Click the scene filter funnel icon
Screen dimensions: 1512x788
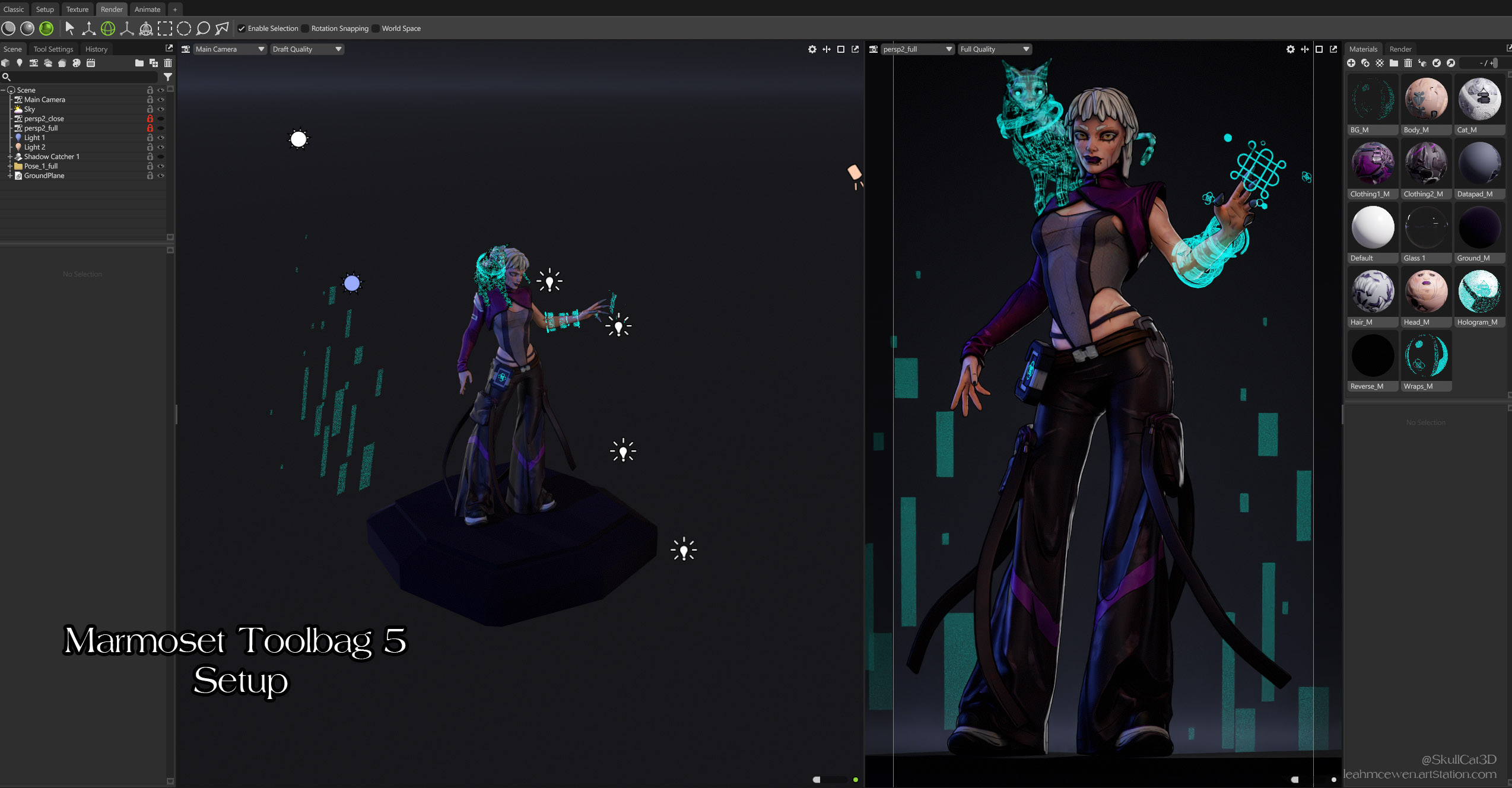coord(168,77)
